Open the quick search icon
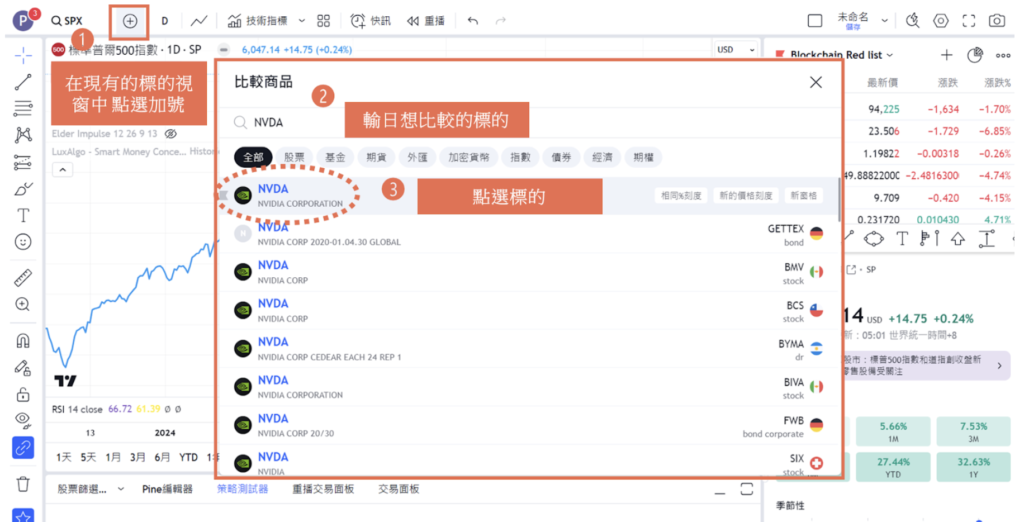Viewport: 1024px width, 522px height. pos(912,21)
